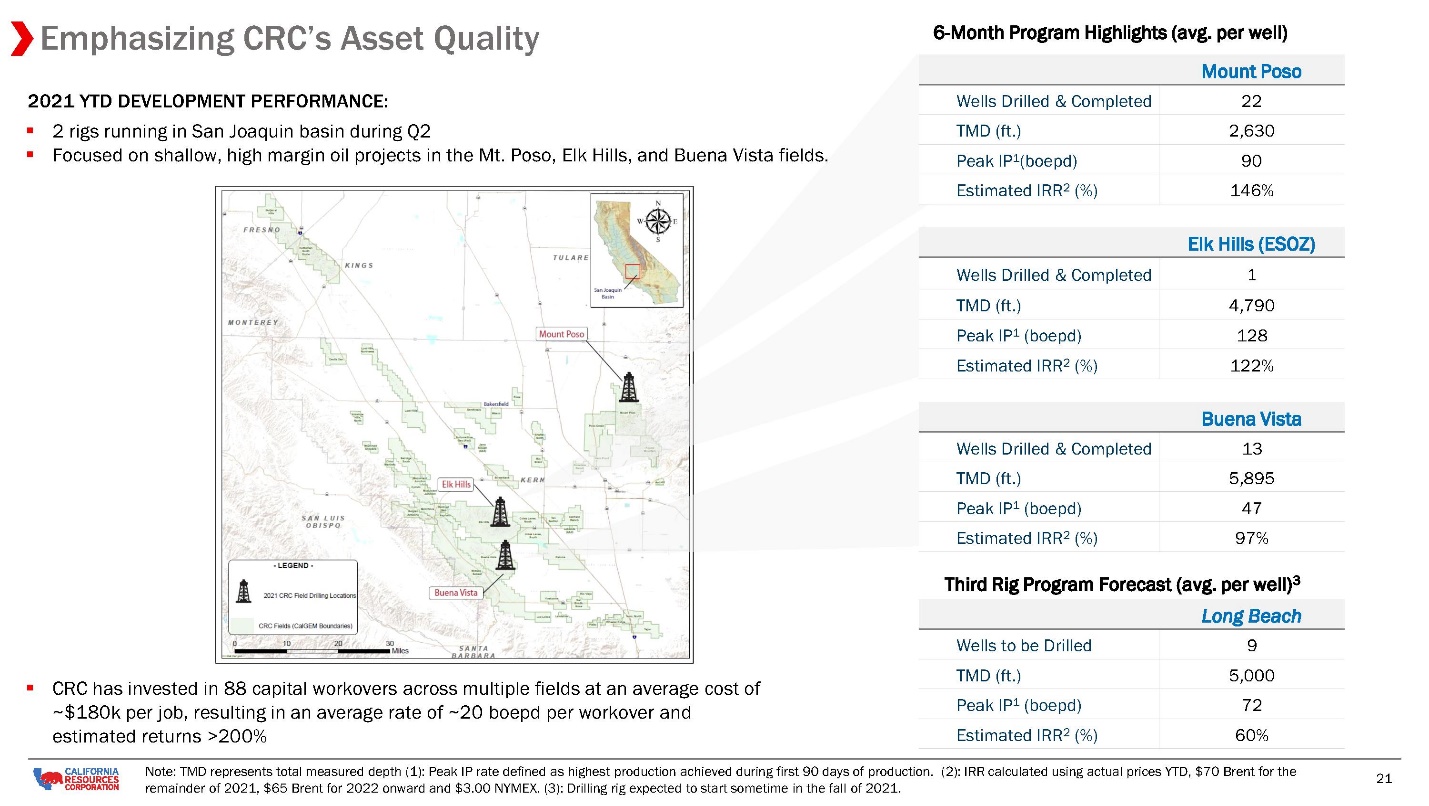1429x806 pixels.
Task: Select Mount Poso wells drilled value 22
Action: coord(1251,101)
